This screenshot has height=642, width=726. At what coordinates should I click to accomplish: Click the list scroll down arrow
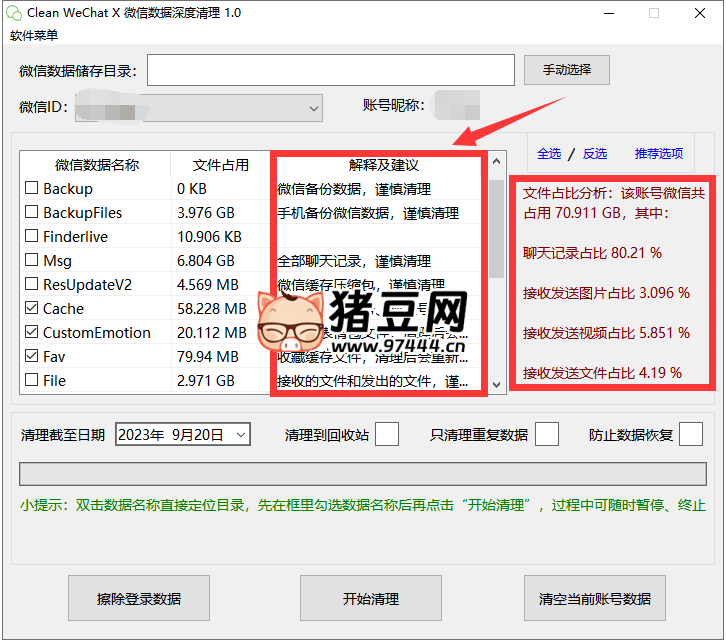tap(496, 385)
